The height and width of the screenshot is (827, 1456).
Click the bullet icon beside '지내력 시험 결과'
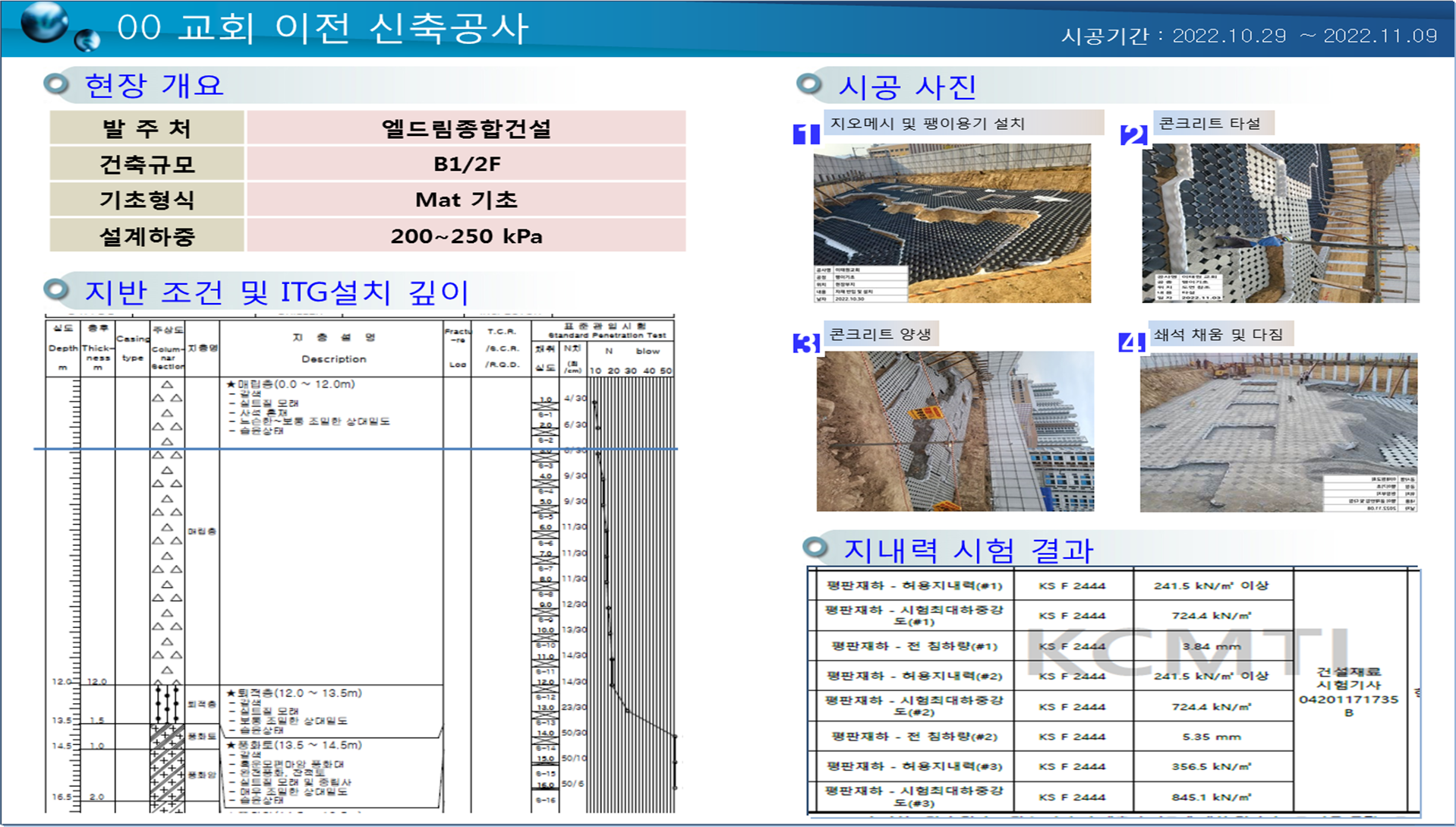click(815, 546)
